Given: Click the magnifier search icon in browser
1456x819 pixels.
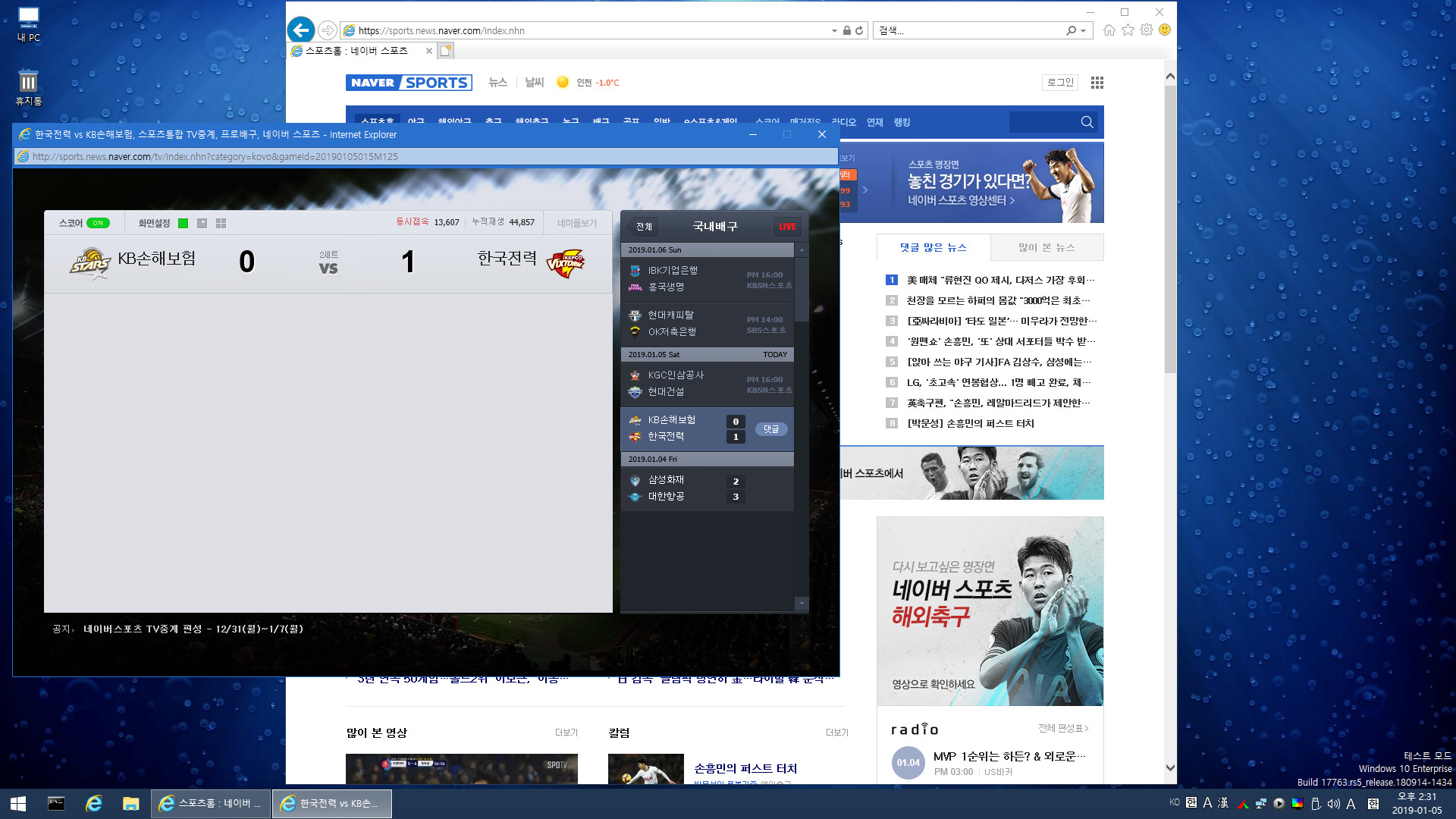Looking at the screenshot, I should (x=1071, y=30).
